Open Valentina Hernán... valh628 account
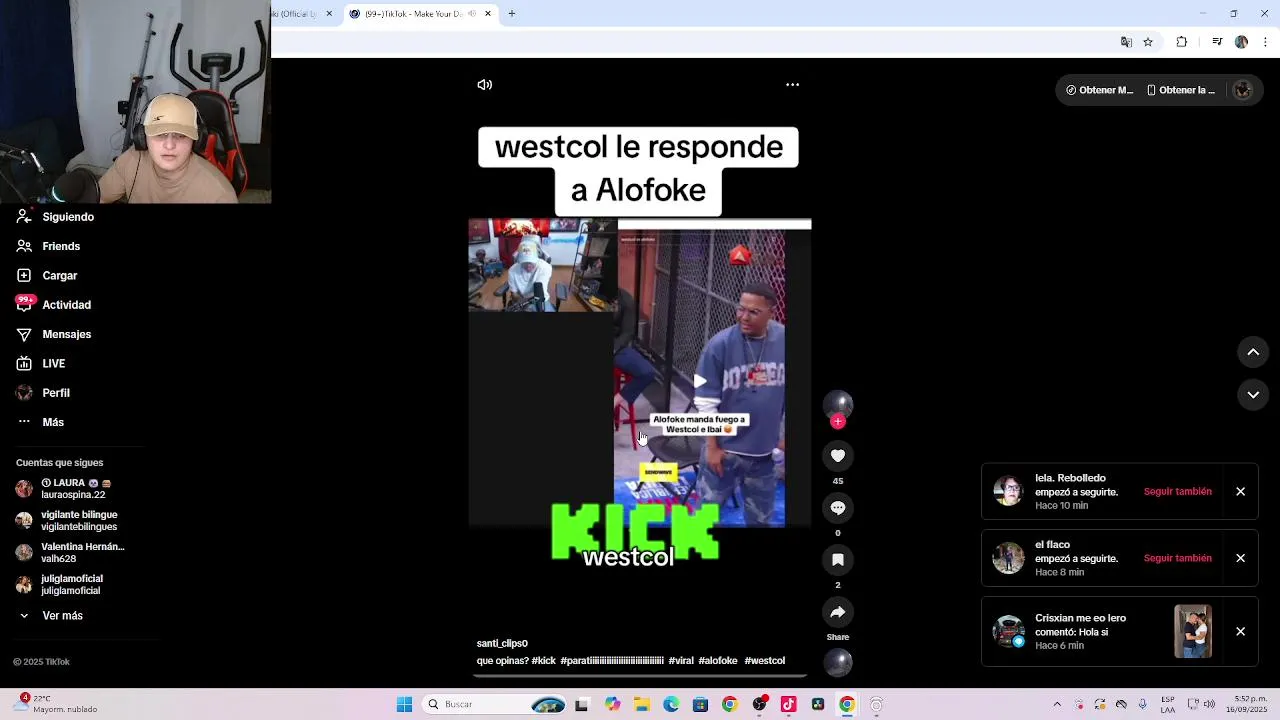Image resolution: width=1280 pixels, height=720 pixels. [x=70, y=553]
